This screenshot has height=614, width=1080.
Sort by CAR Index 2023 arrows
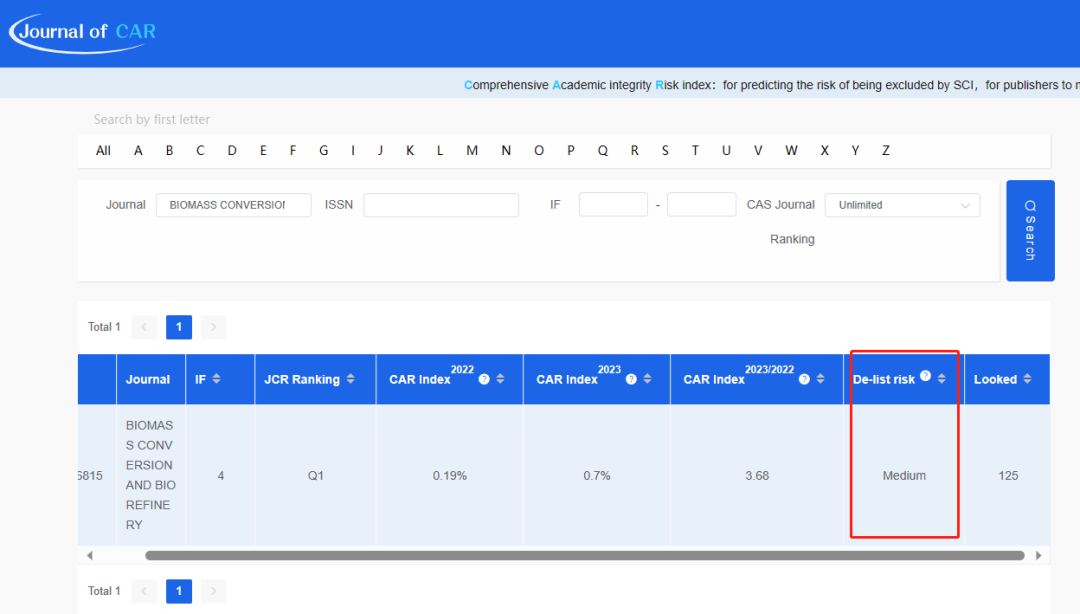[x=647, y=378]
